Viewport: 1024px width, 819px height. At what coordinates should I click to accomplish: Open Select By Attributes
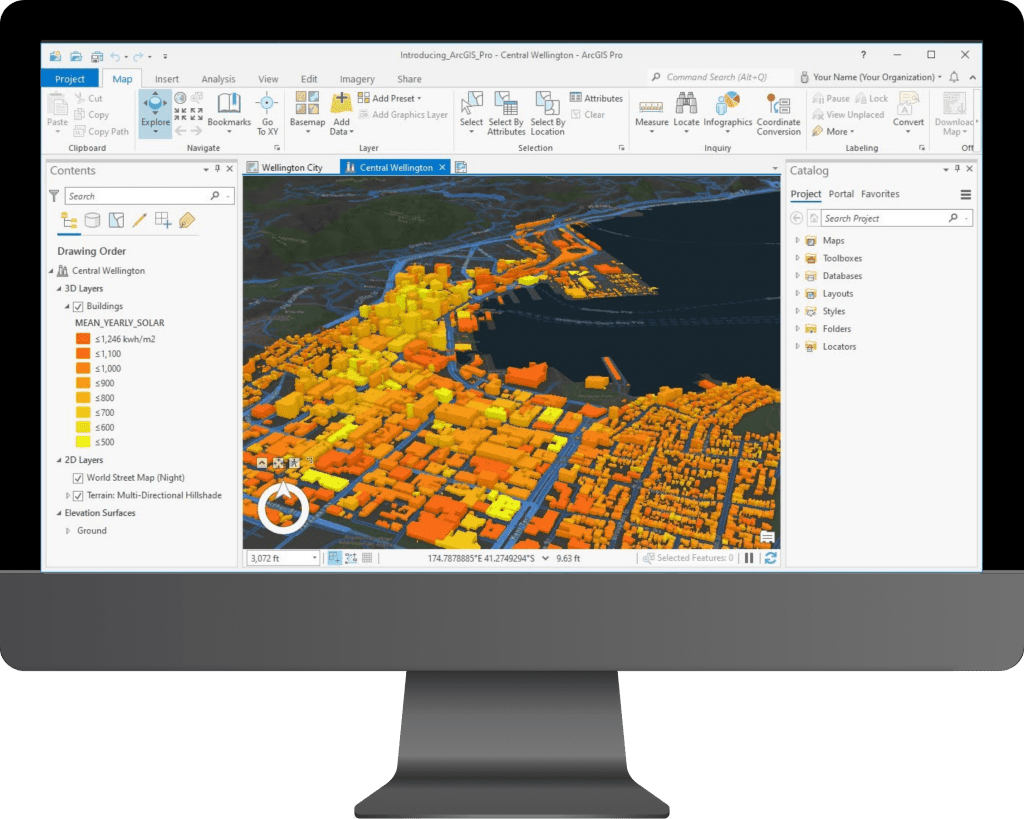[x=506, y=113]
